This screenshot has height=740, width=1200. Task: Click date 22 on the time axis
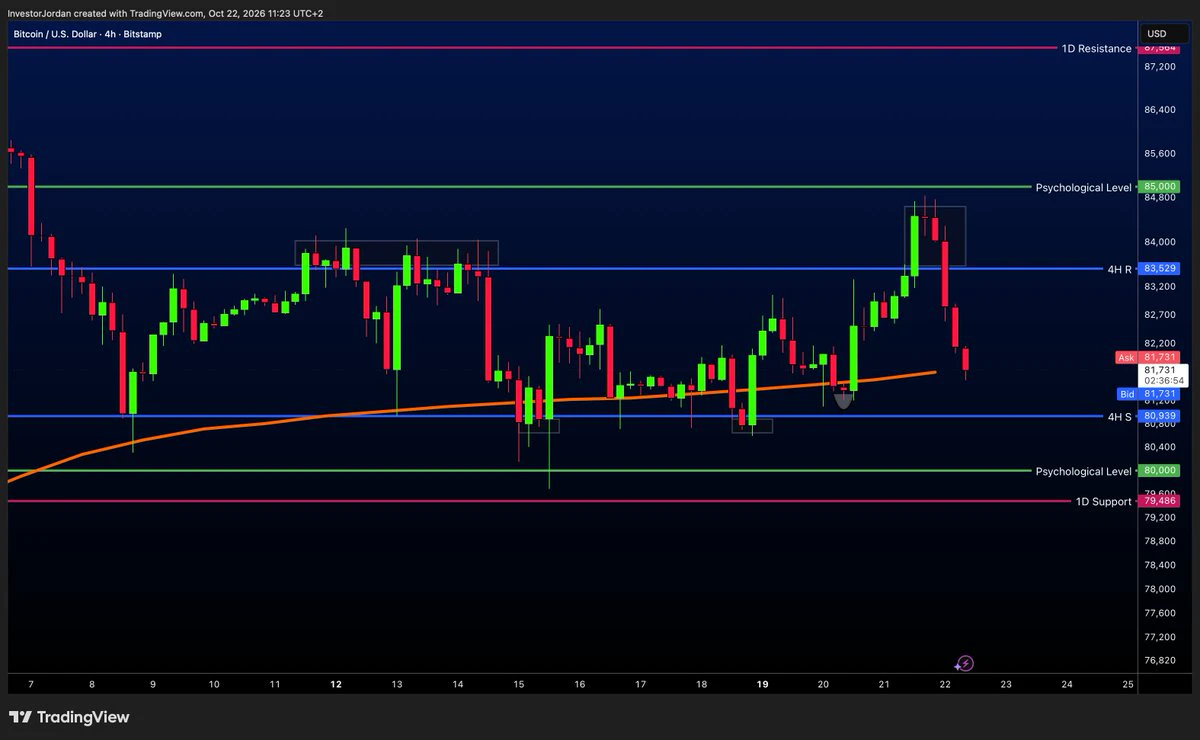pyautogui.click(x=946, y=685)
